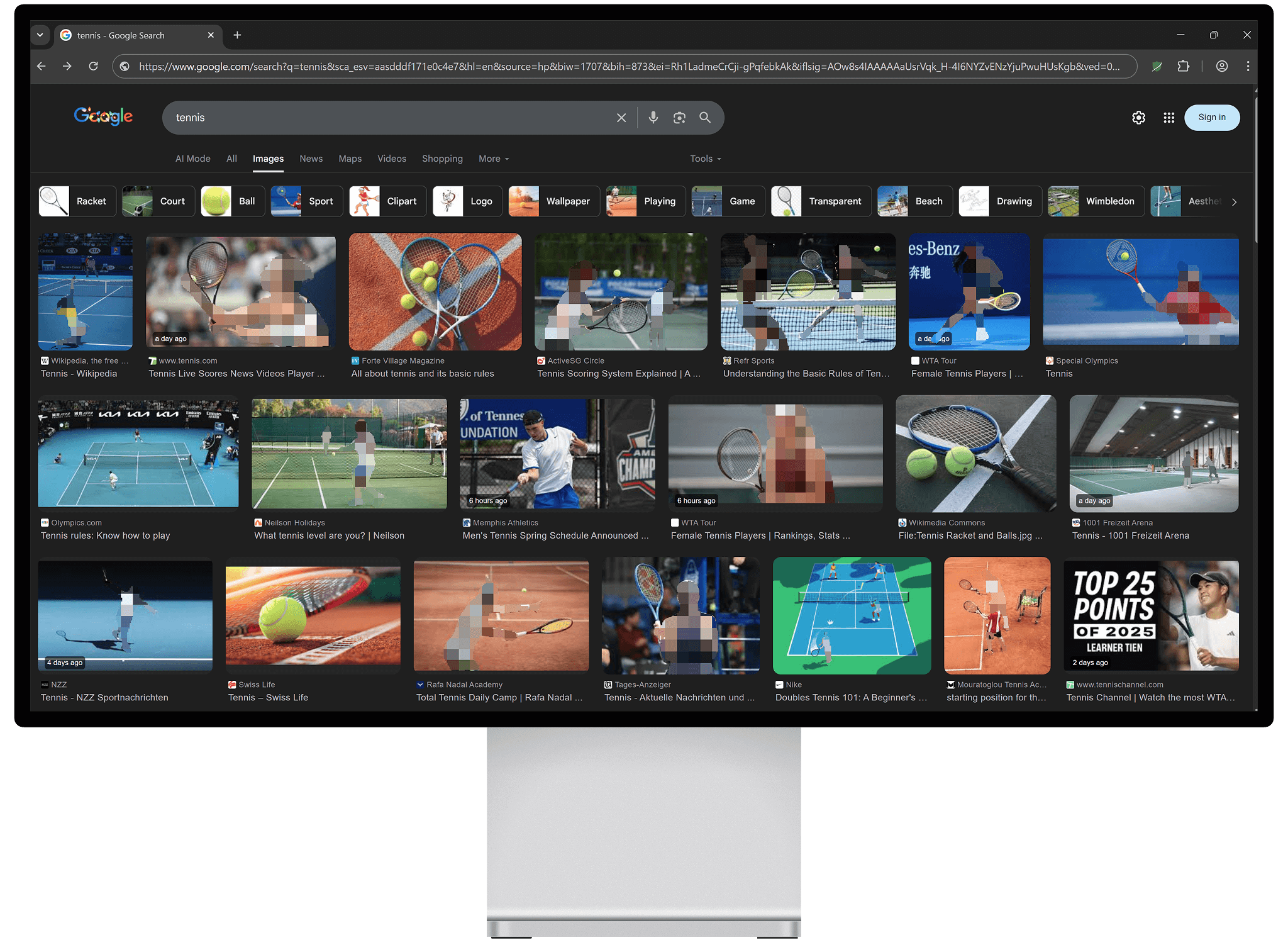Viewport: 1288px width, 952px height.
Task: Open the browser tab search dropdown
Action: click(x=40, y=35)
